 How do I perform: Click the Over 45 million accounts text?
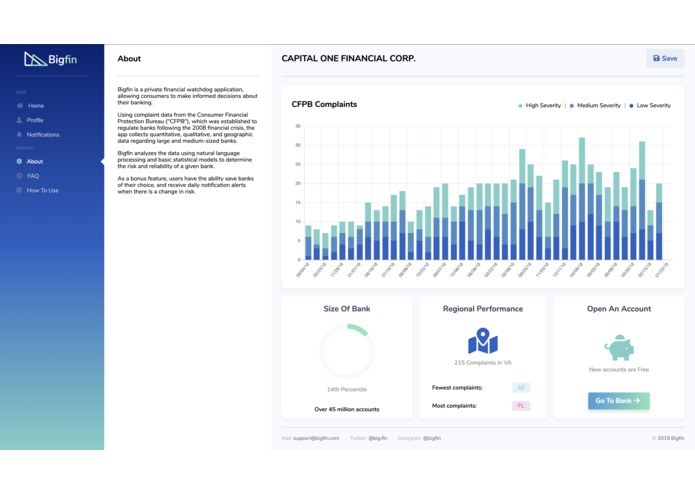[347, 409]
